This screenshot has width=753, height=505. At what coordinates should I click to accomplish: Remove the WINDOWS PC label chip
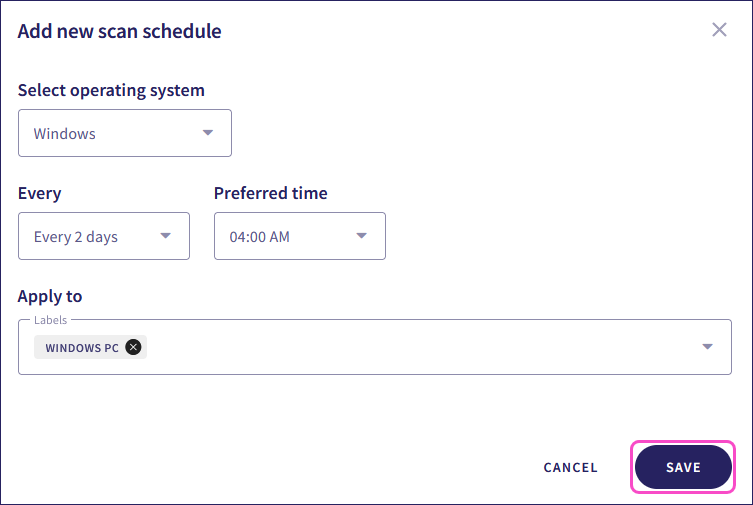(x=134, y=348)
